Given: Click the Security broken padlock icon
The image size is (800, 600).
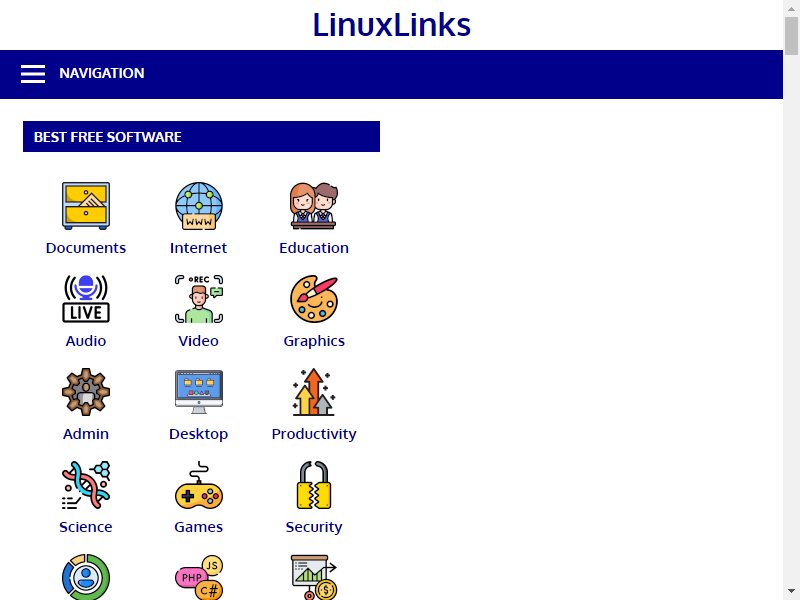Looking at the screenshot, I should [314, 485].
